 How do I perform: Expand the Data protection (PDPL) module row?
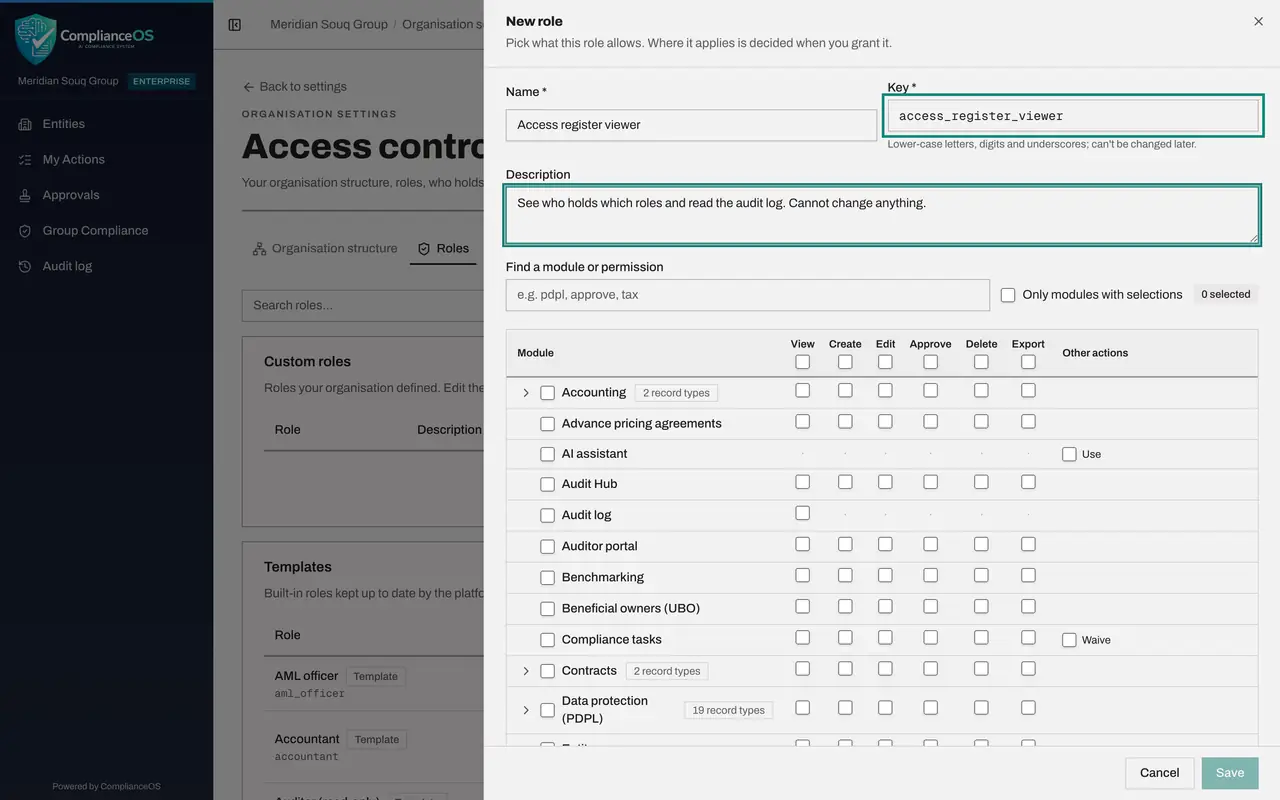(x=526, y=710)
